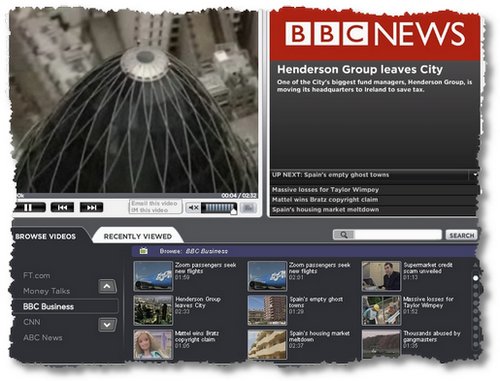Screen dimensions: 500x381
Task: Click the BBC Business browse breadcrumb
Action: (x=207, y=251)
